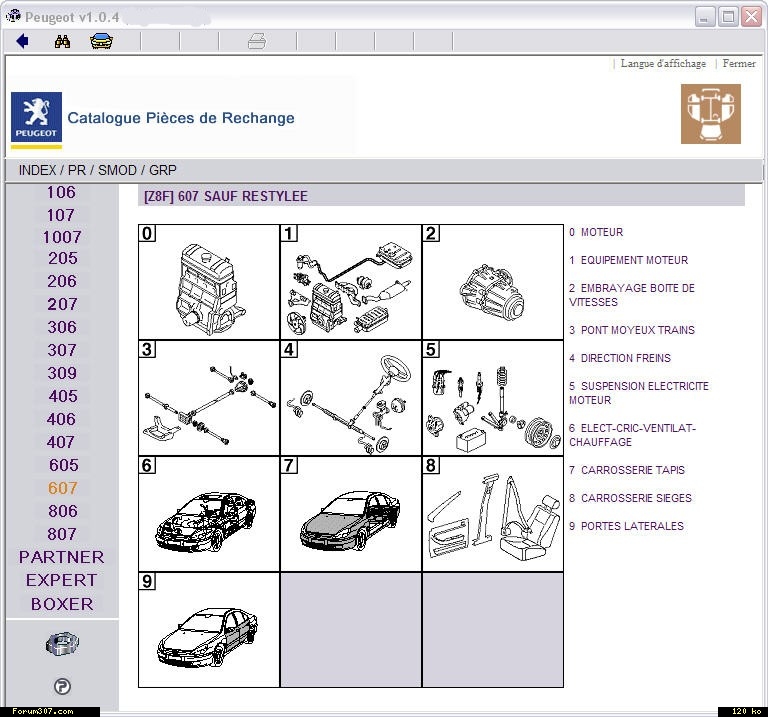Open 3 PONT MOYEUX TRAINS link
Viewport: 768px width, 717px height.
[x=632, y=330]
